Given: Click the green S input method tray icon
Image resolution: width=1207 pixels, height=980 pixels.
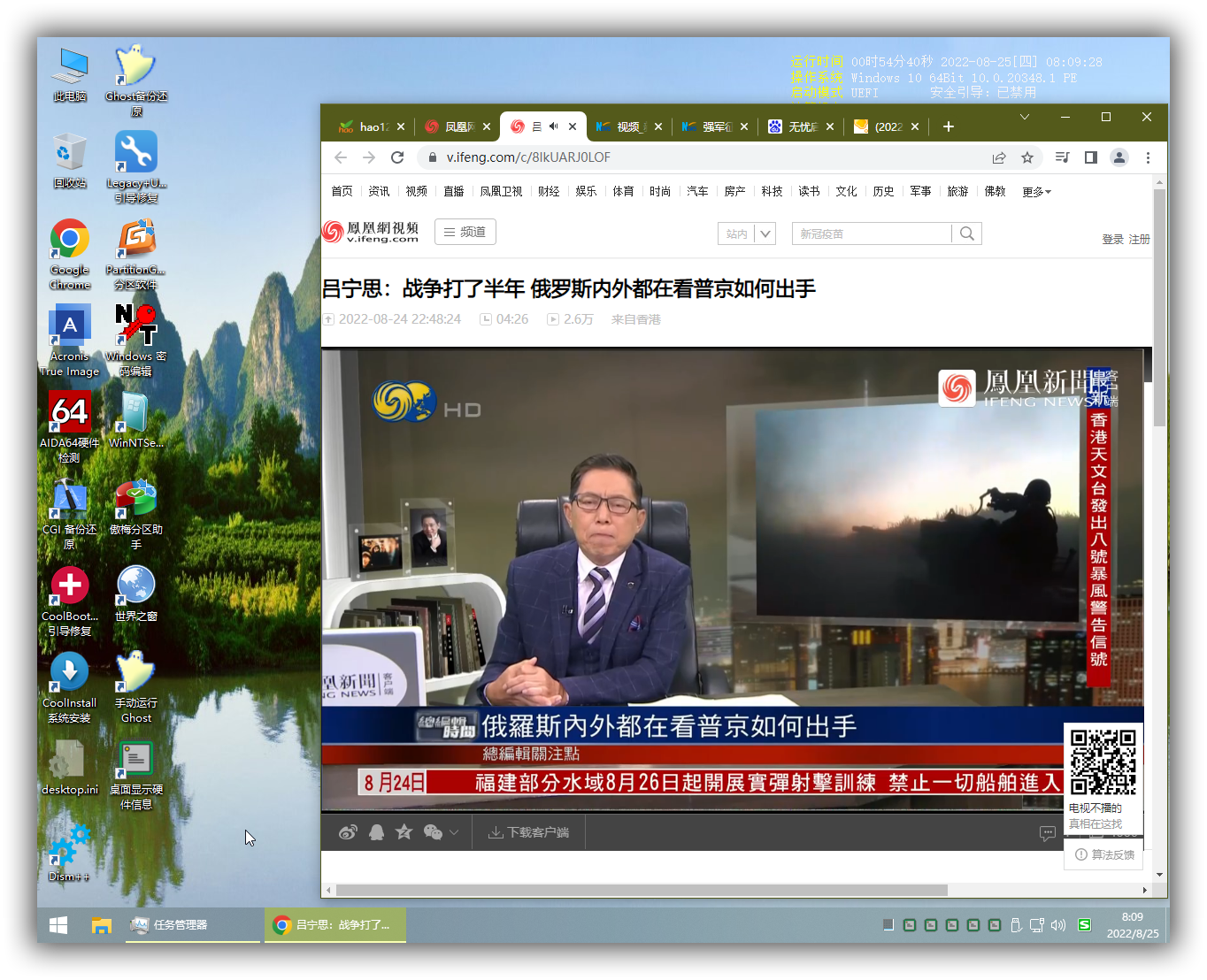Looking at the screenshot, I should (x=1085, y=925).
